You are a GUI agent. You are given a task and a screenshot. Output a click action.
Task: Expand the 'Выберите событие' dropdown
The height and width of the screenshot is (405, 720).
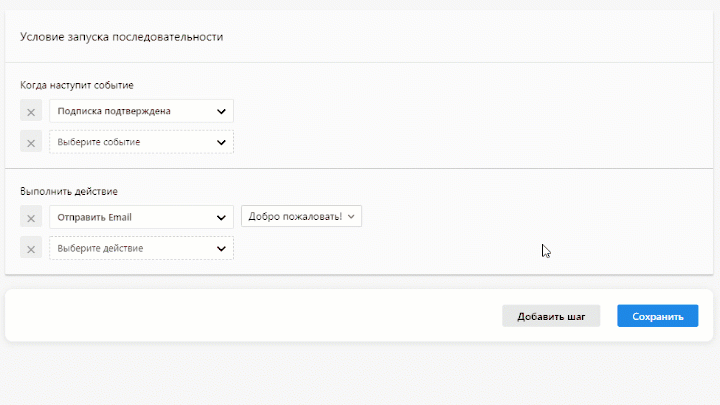click(x=141, y=142)
